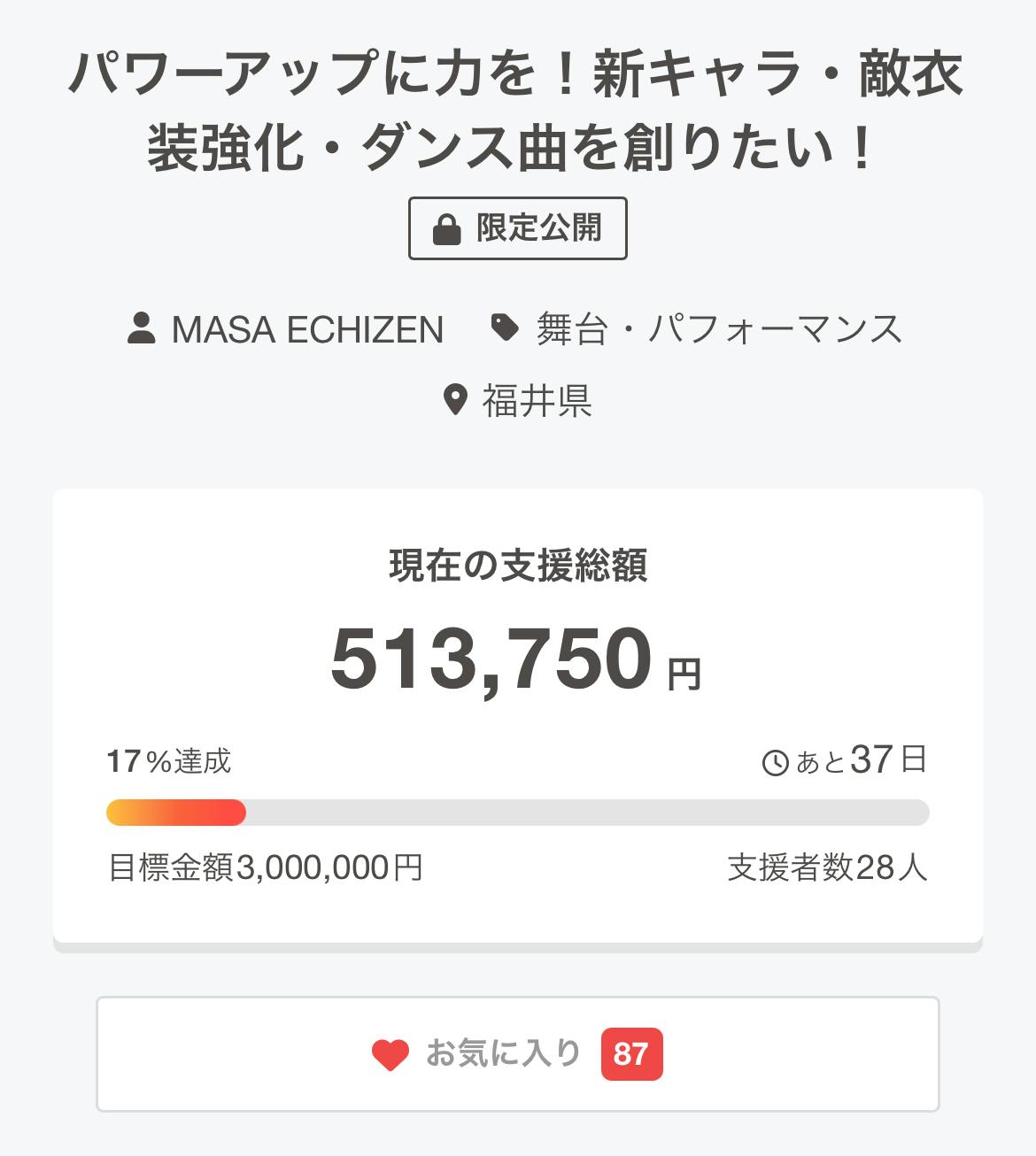Click the person icon beside MASA ECHIZEN
1036x1156 pixels.
coord(142,328)
